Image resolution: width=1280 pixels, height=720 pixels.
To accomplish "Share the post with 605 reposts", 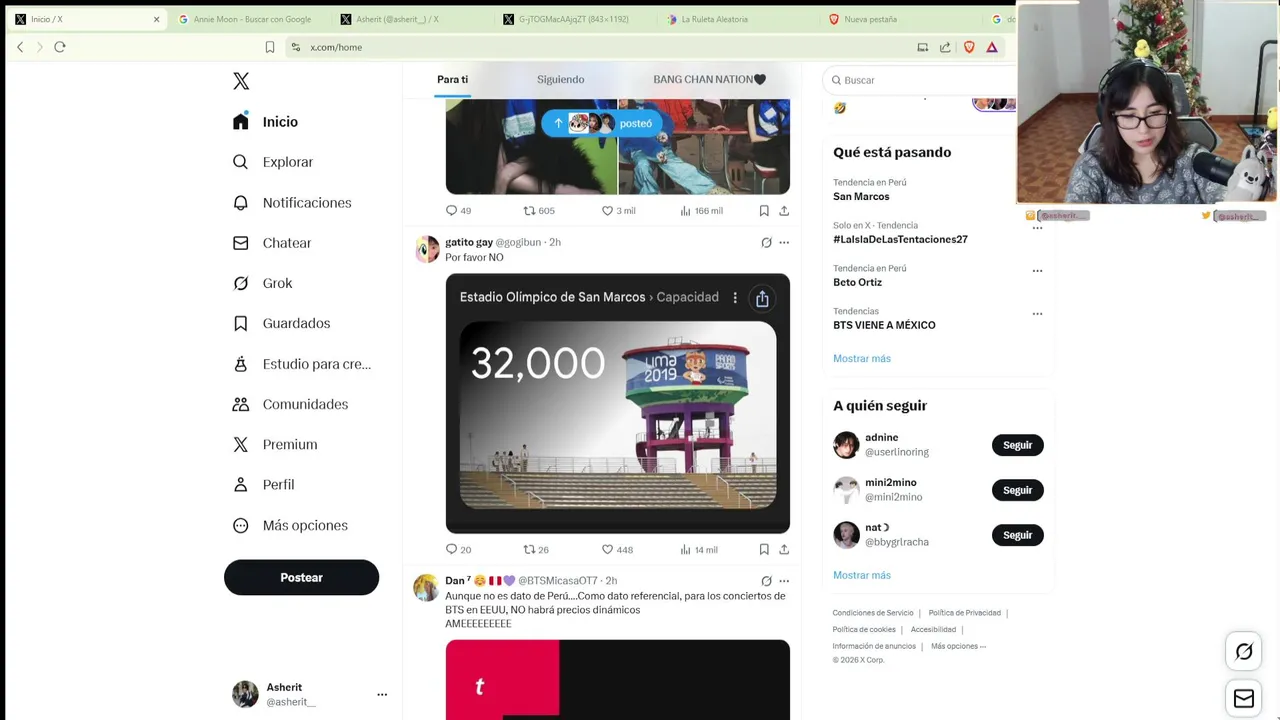I will coord(784,210).
